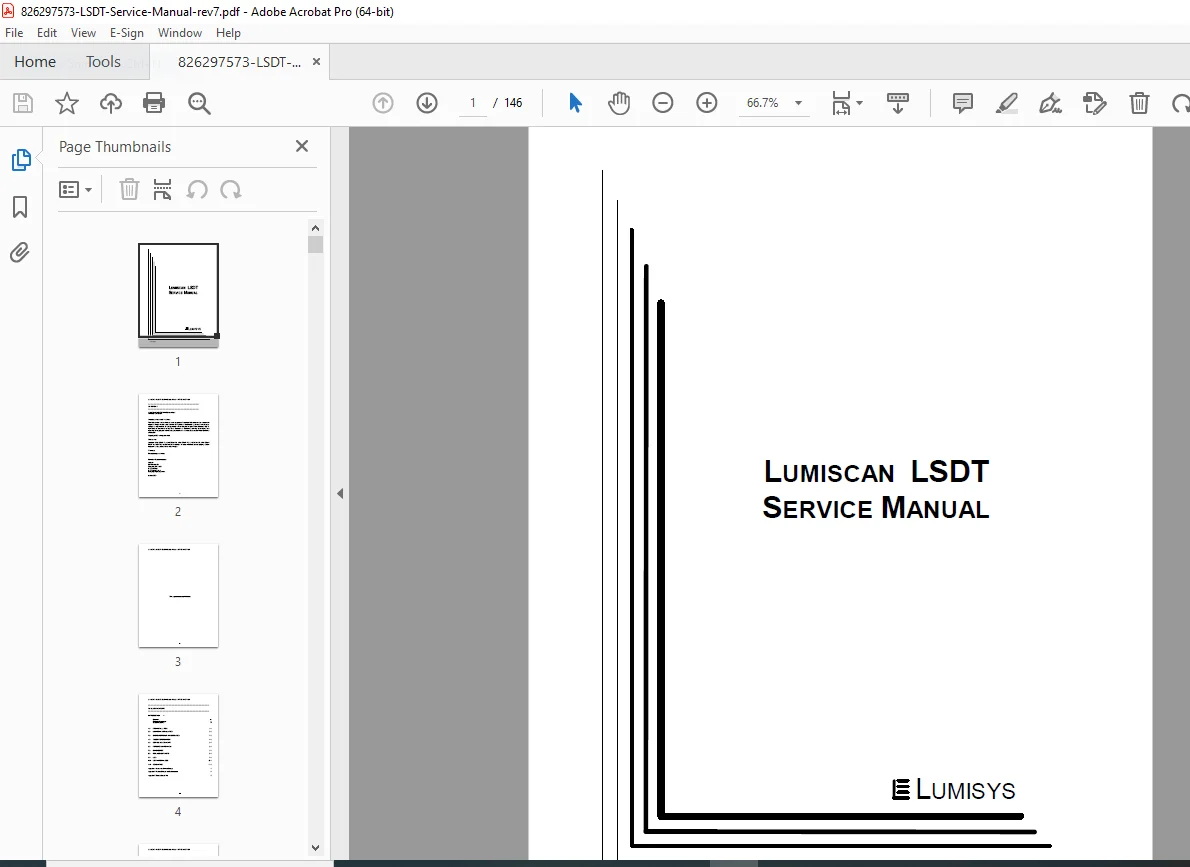Select page 2 thumbnail
The image size is (1190, 867).
click(178, 446)
